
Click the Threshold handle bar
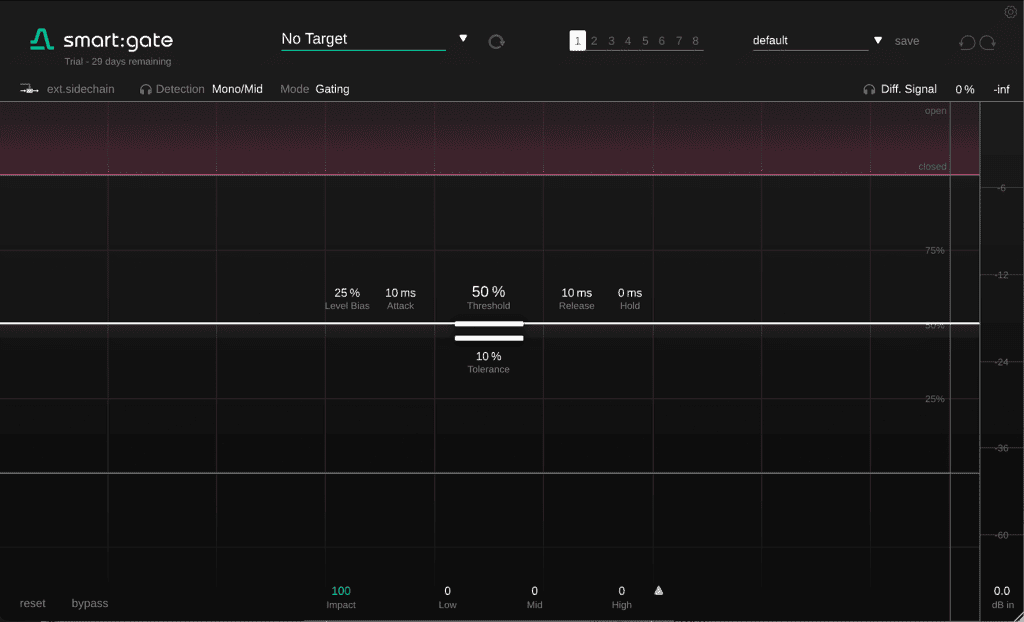(x=489, y=324)
